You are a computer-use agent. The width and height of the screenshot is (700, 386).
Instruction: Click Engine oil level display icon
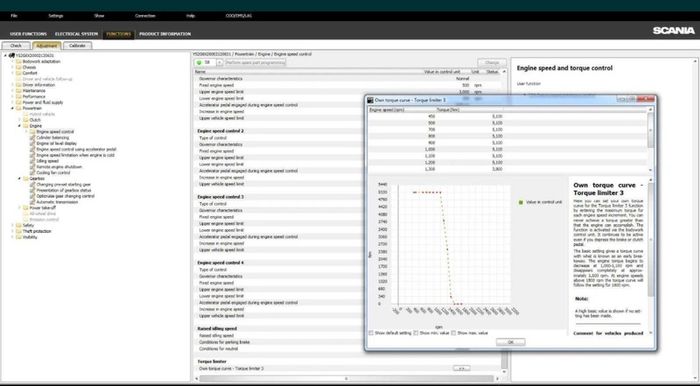(33, 144)
